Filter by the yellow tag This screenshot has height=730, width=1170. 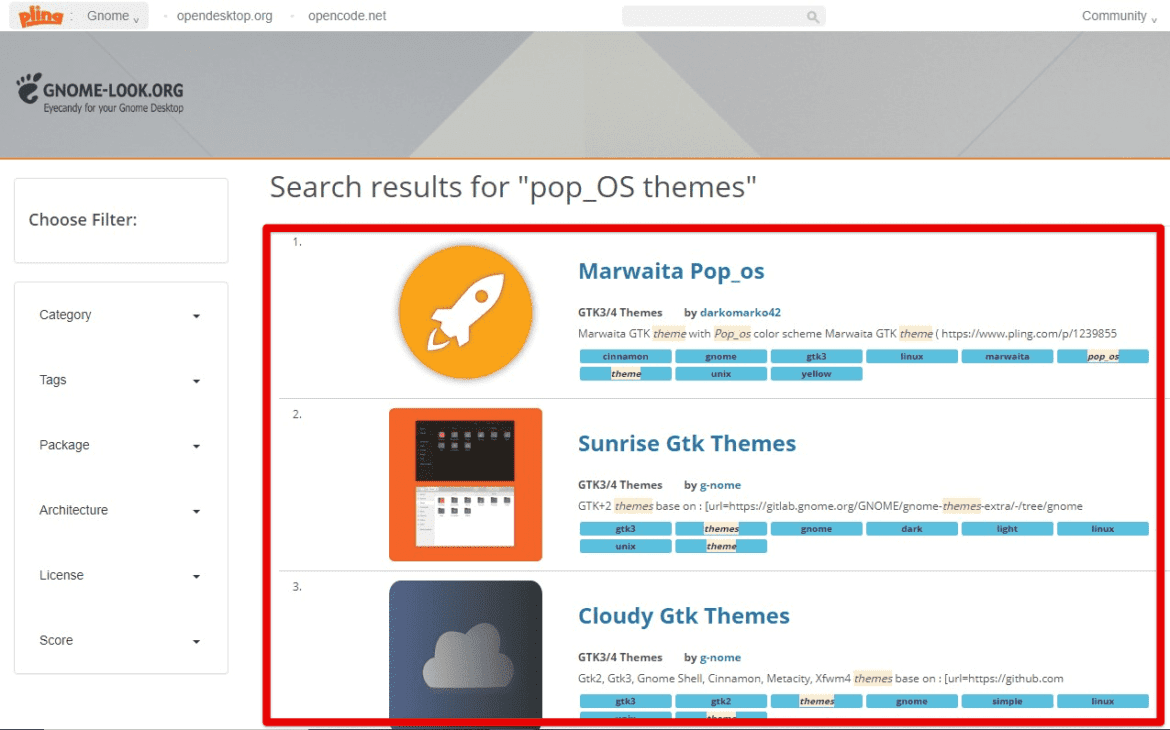(816, 373)
